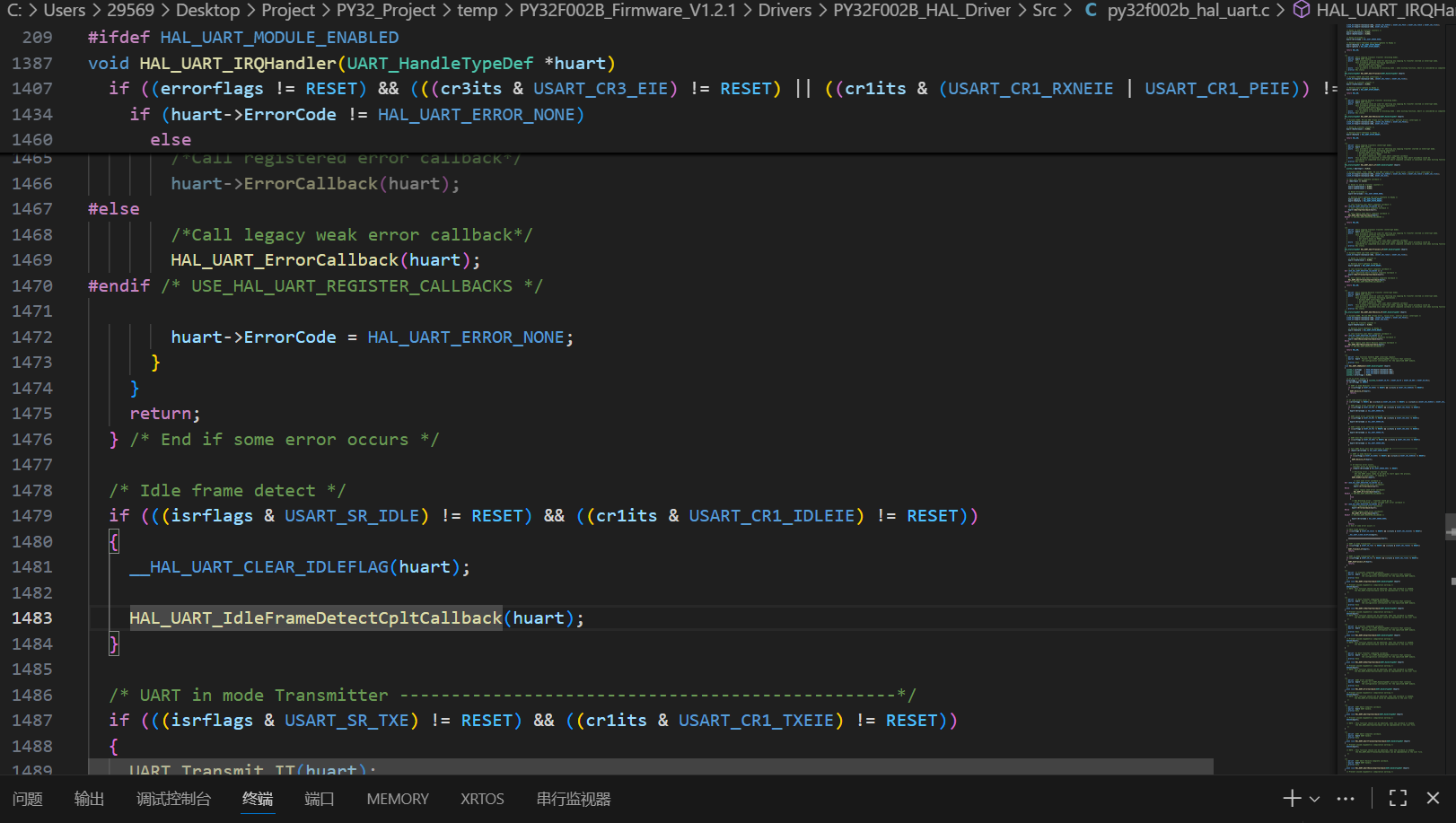Maximize the panel size
The image size is (1456, 823).
click(1398, 798)
